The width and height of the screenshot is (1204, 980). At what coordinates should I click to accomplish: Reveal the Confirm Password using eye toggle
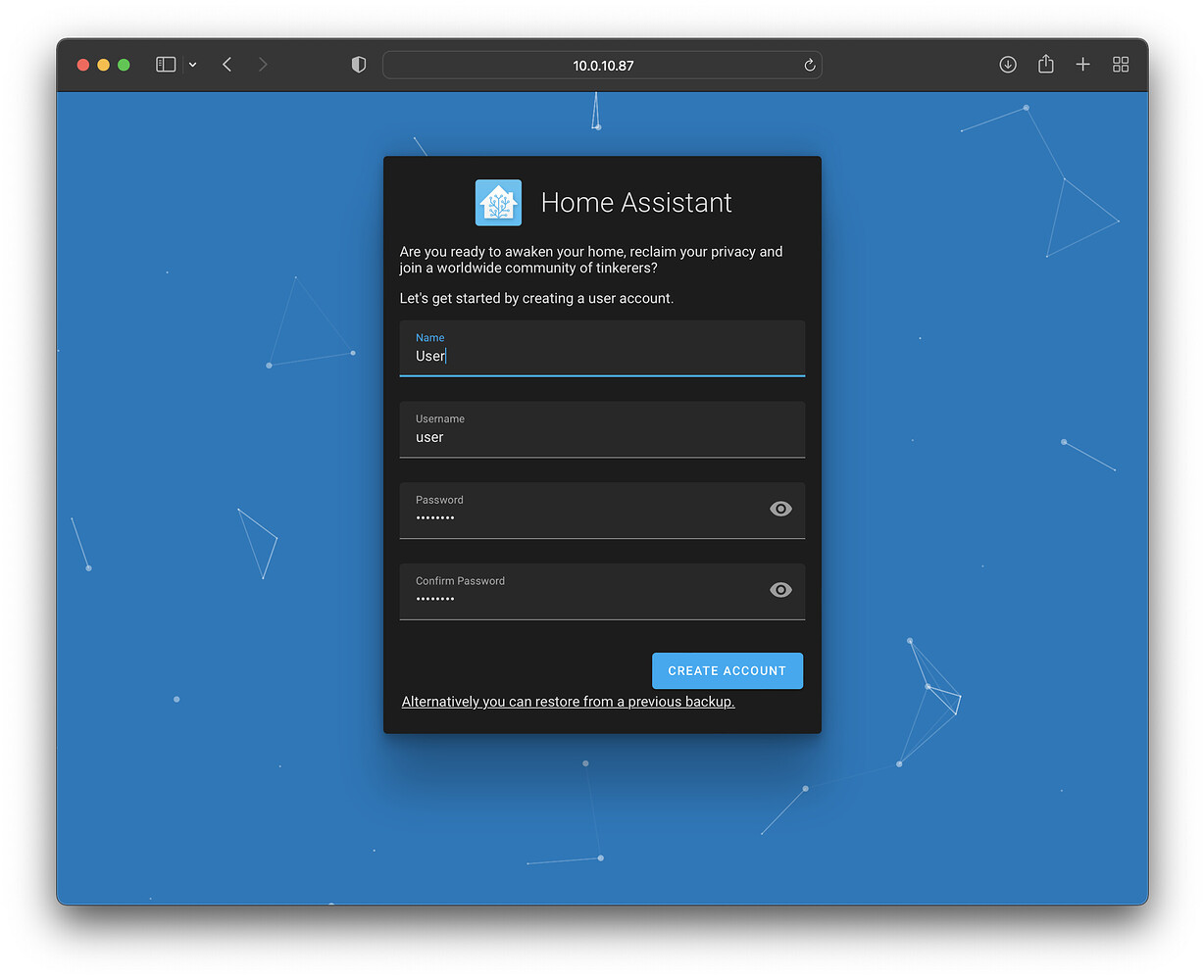pyautogui.click(x=780, y=589)
